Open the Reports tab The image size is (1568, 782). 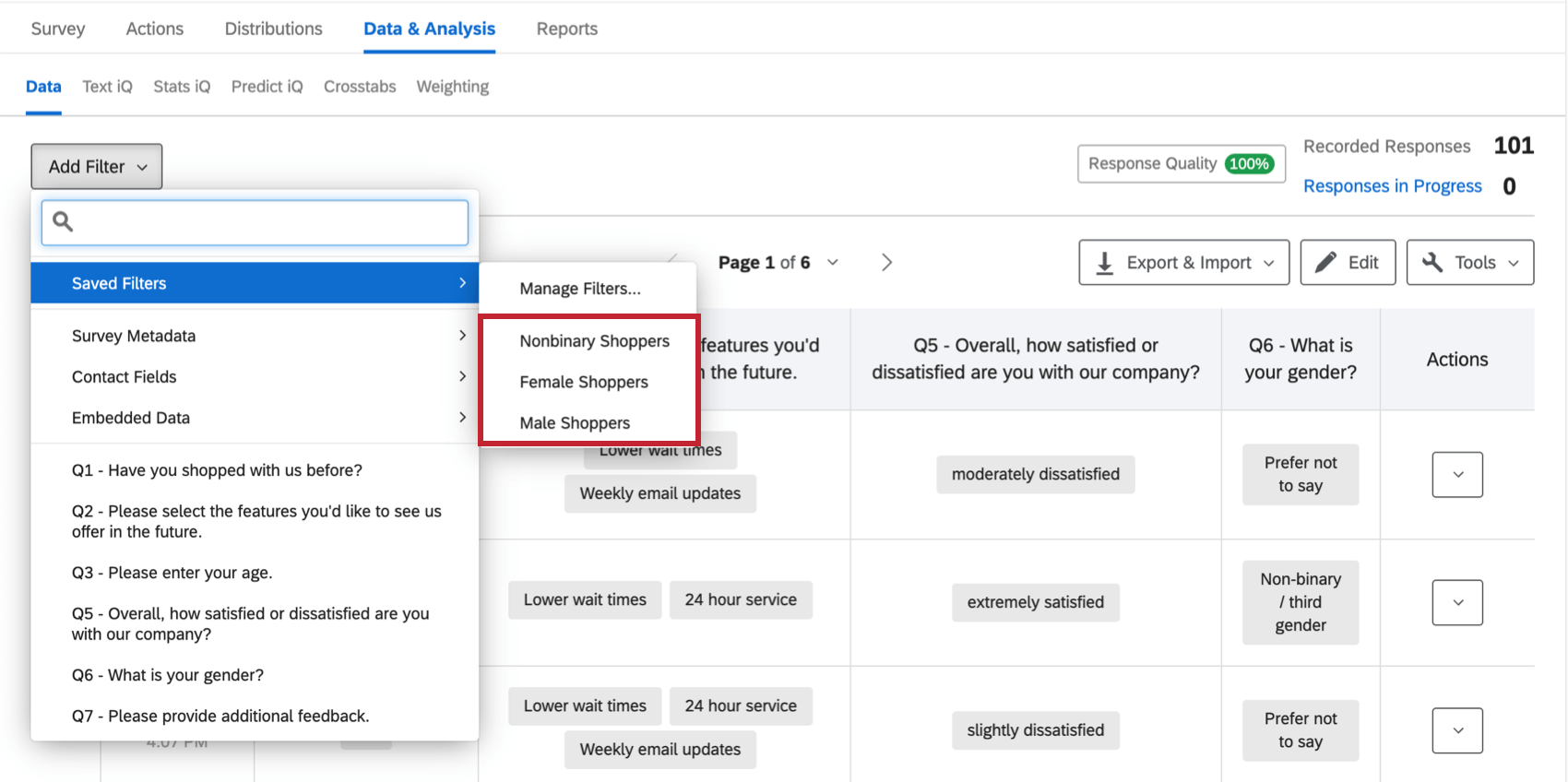click(x=567, y=29)
